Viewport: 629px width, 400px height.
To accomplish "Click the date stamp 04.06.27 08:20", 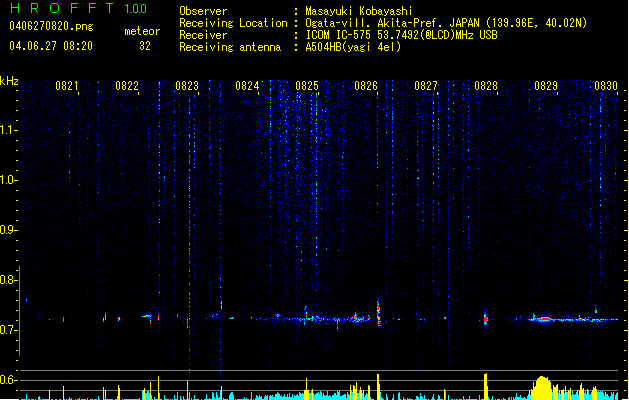I will coord(51,46).
